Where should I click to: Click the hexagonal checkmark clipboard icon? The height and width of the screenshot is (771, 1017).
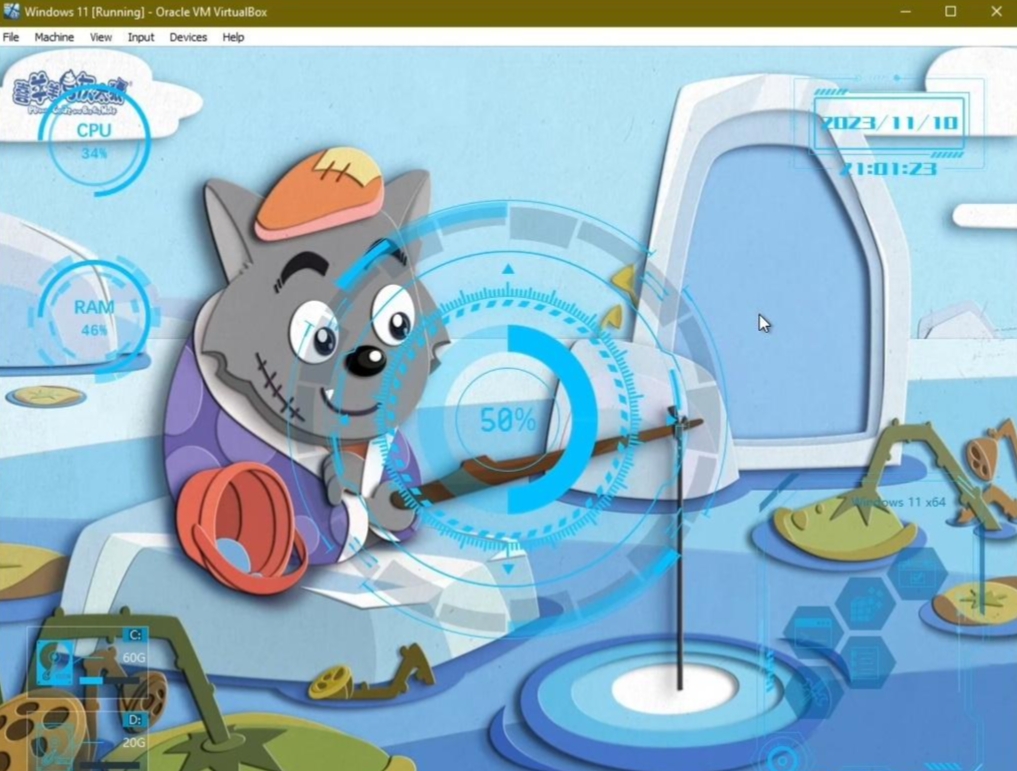coord(916,576)
